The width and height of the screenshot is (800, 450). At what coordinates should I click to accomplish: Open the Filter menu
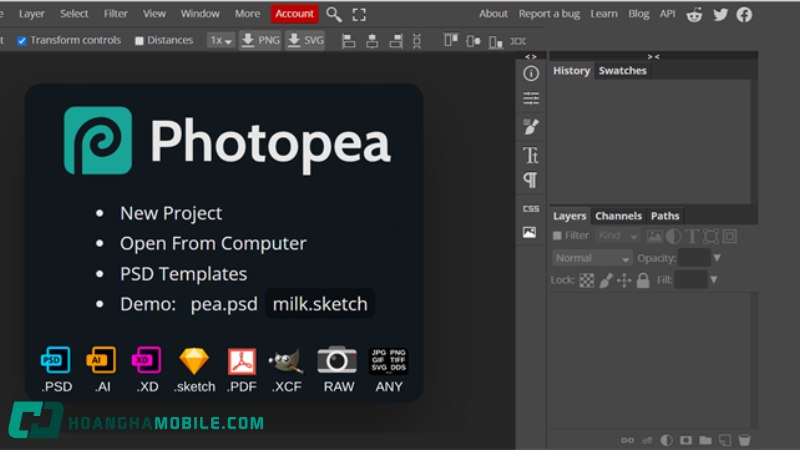tap(116, 14)
